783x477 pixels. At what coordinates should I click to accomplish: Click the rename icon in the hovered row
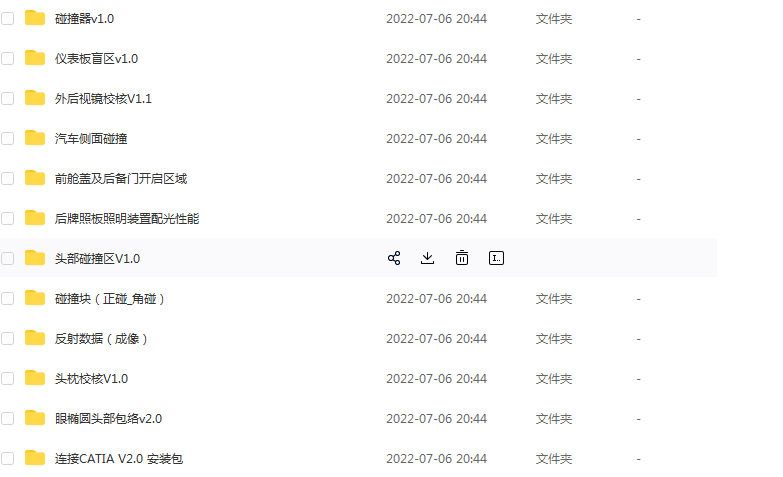[x=496, y=258]
